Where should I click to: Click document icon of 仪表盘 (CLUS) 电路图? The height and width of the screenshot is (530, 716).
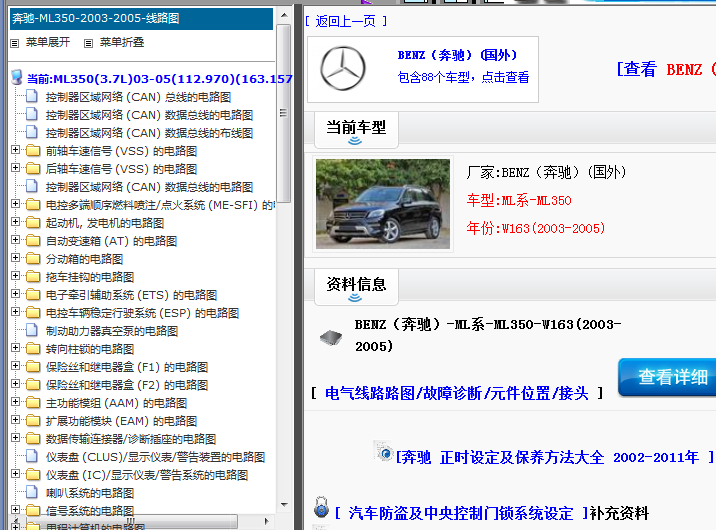(x=32, y=456)
